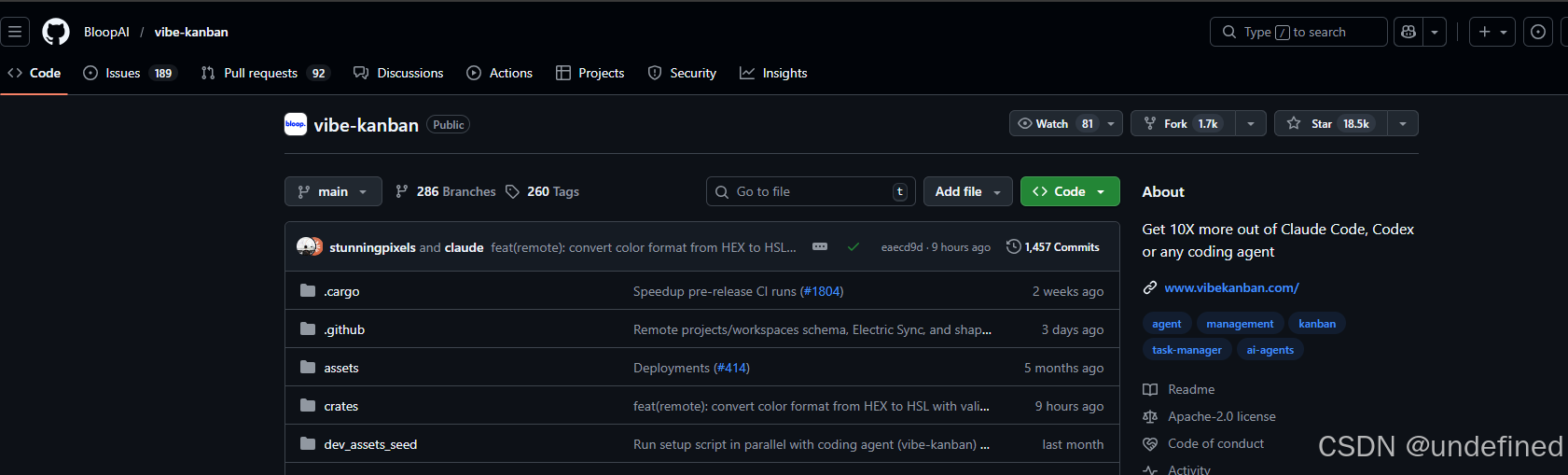This screenshot has width=1568, height=475.
Task: Open the crates folder
Action: [x=341, y=406]
